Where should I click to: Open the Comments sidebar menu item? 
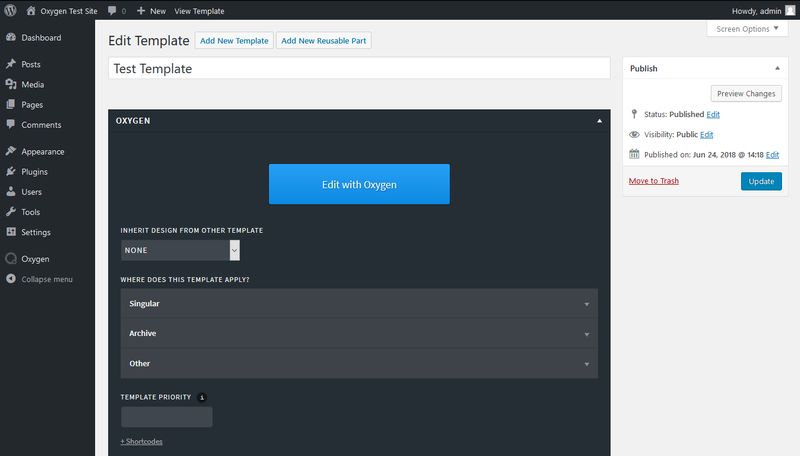[x=41, y=124]
